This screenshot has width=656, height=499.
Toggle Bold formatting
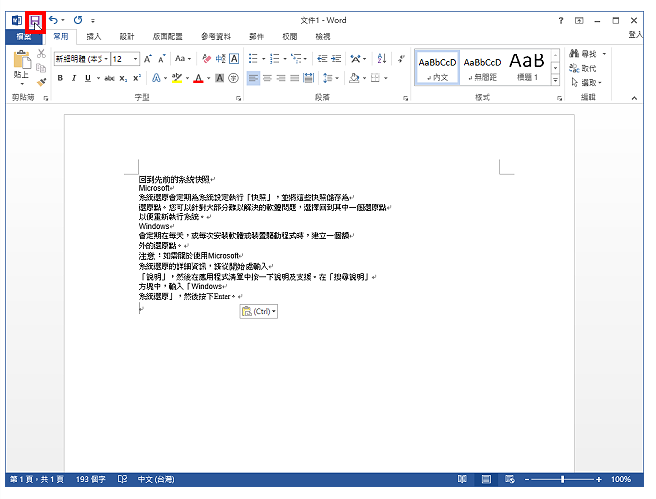click(60, 78)
